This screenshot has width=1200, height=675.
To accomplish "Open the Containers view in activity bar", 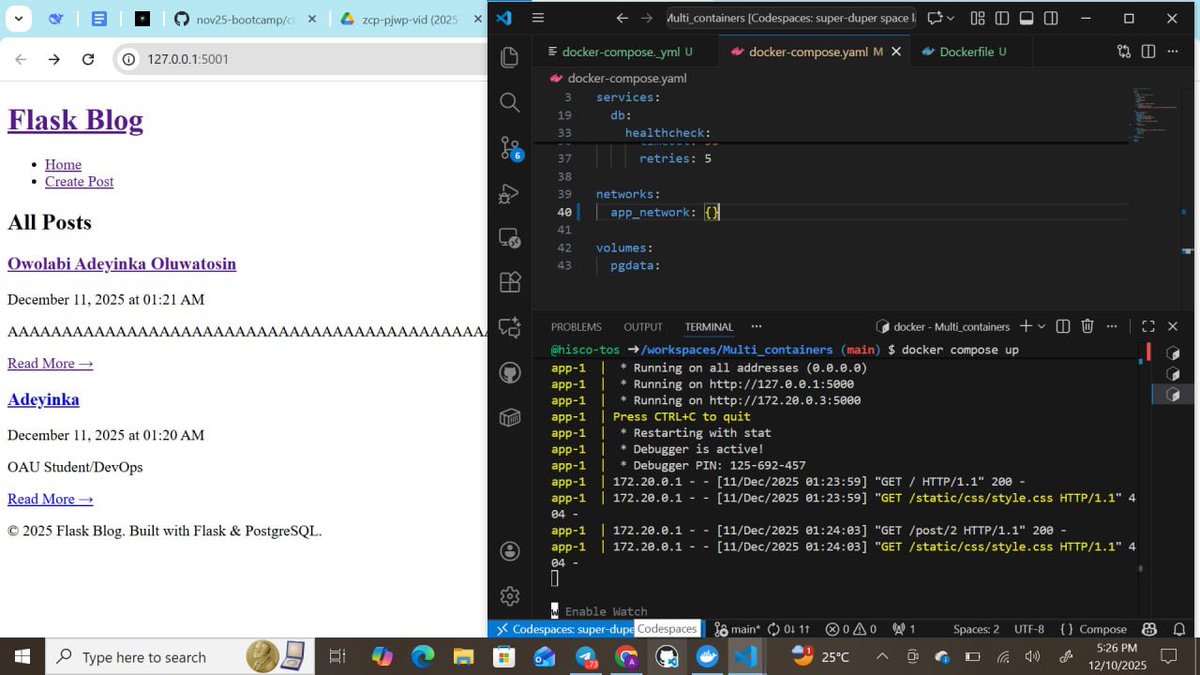I will pyautogui.click(x=510, y=416).
